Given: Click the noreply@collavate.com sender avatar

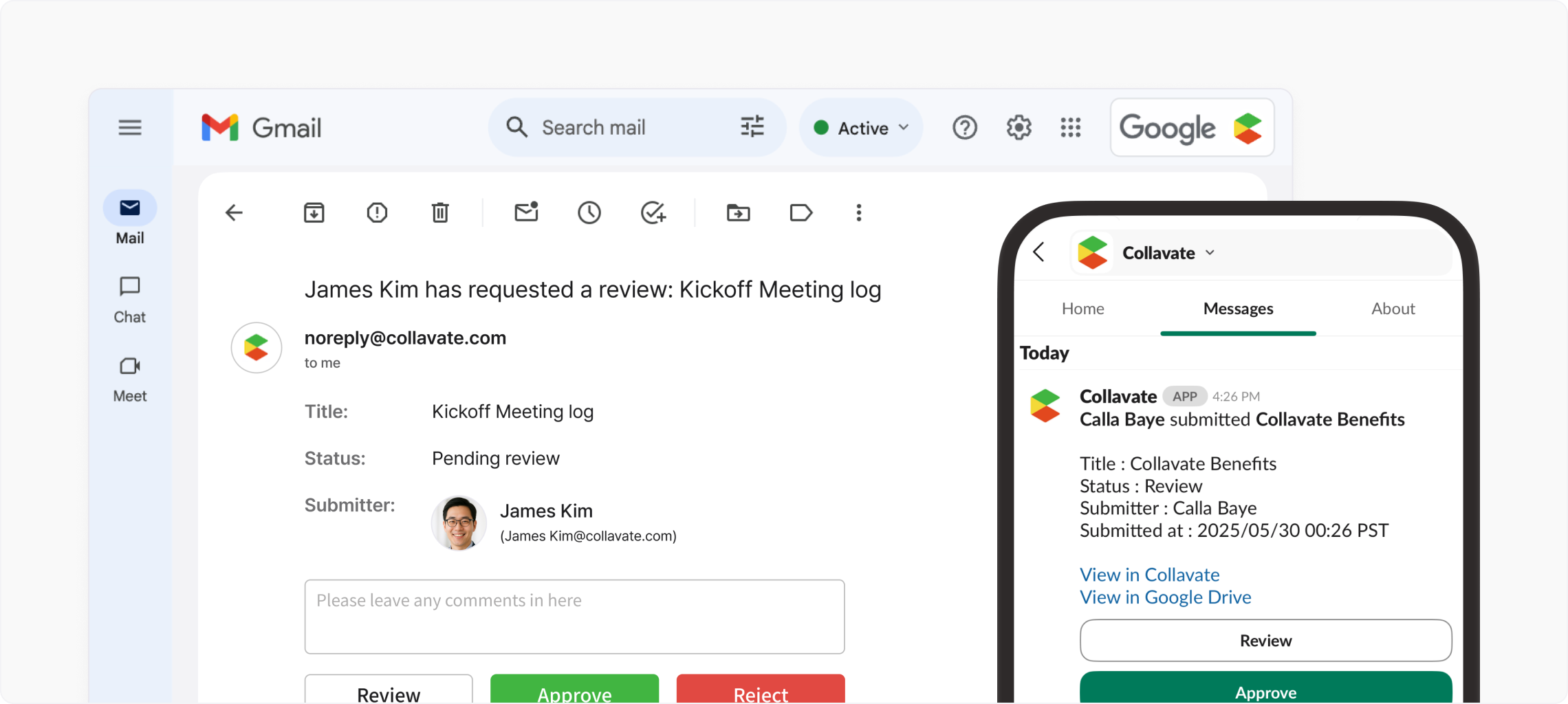Looking at the screenshot, I should pyautogui.click(x=257, y=348).
